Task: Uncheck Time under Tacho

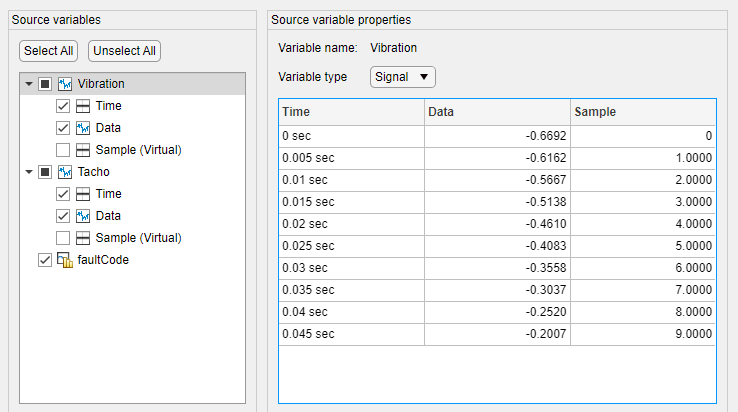Action: [63, 194]
